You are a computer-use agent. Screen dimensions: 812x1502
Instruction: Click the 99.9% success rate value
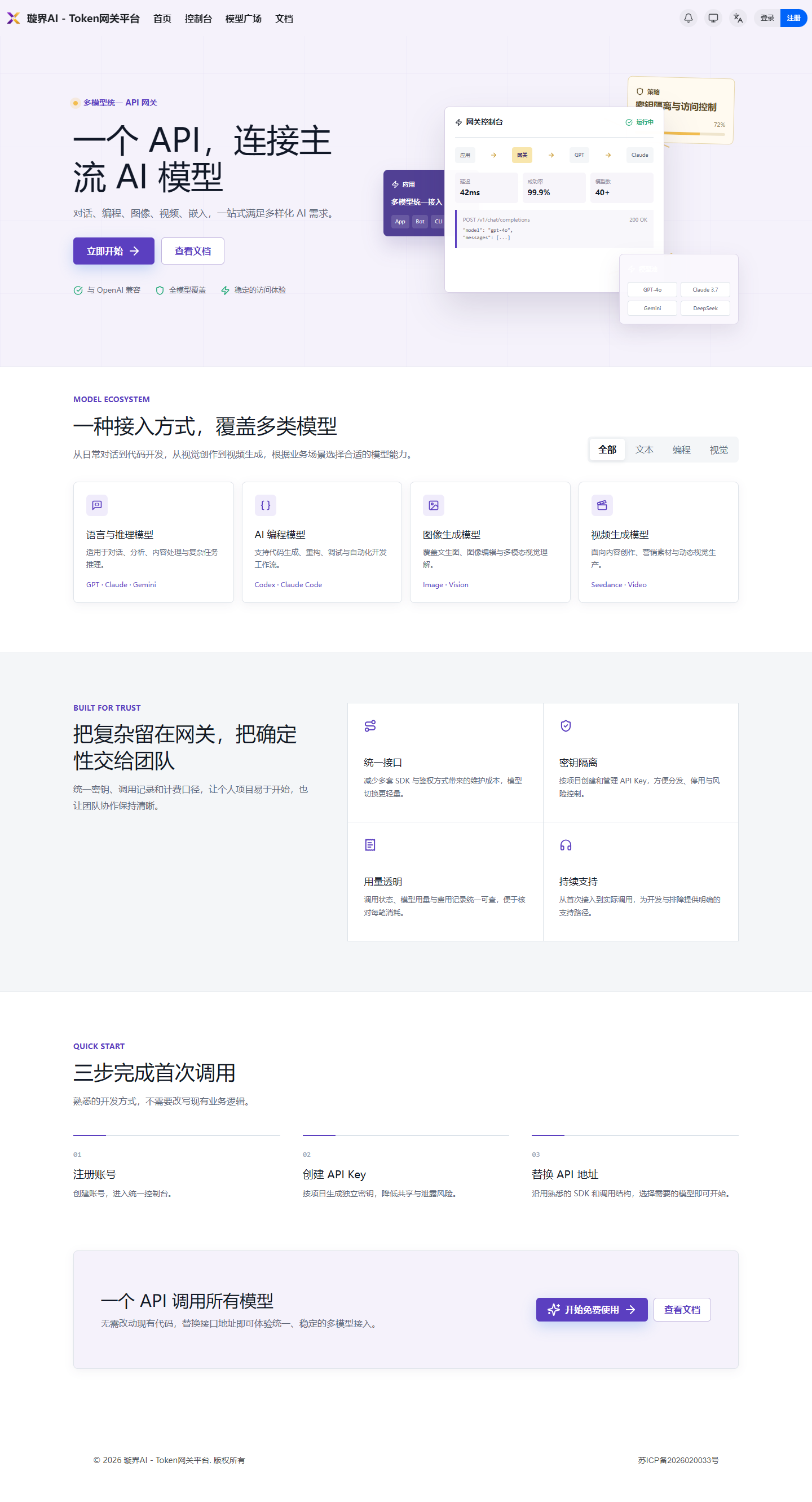pyautogui.click(x=539, y=192)
